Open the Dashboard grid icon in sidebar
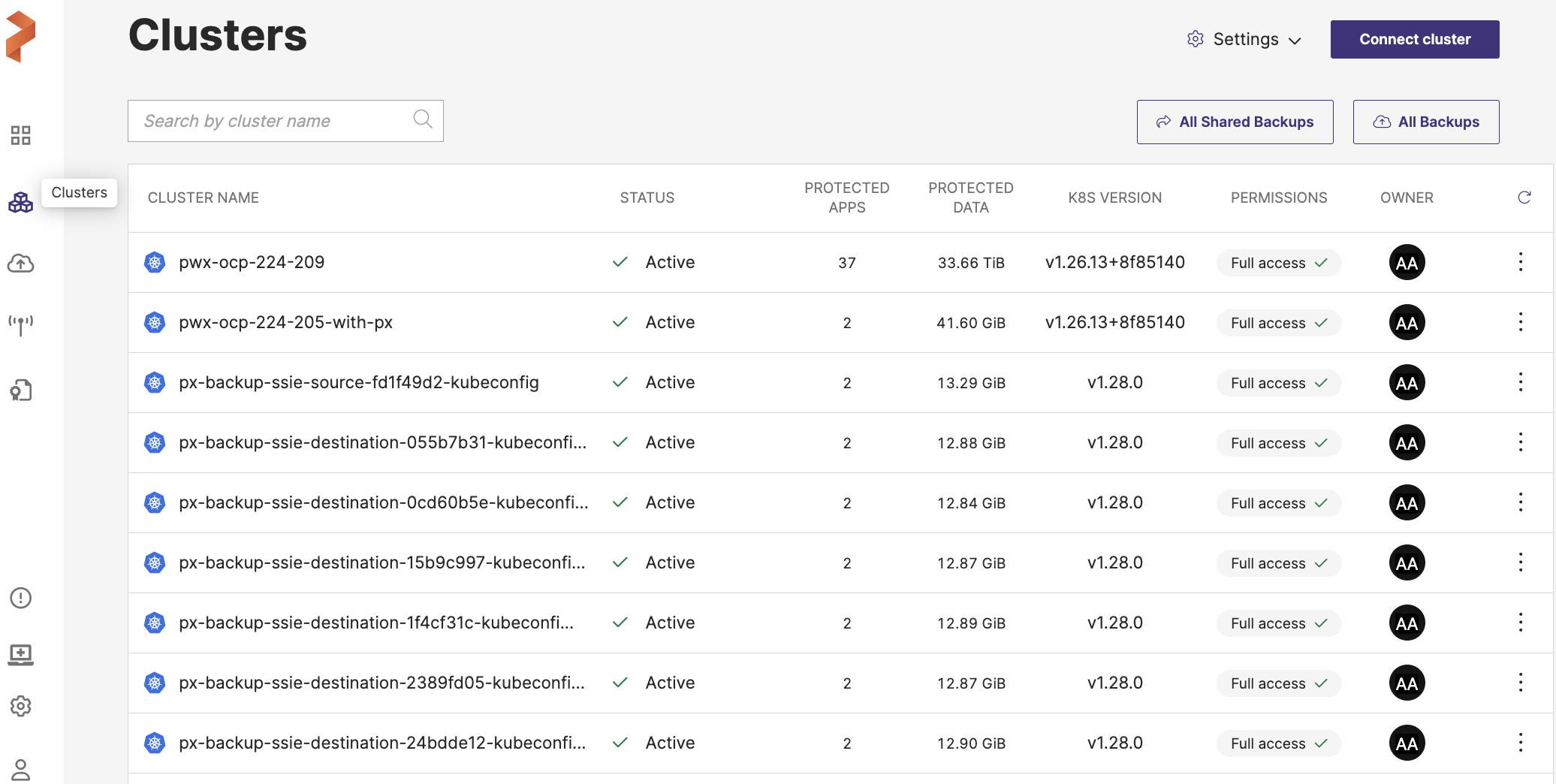1556x784 pixels. coord(20,135)
